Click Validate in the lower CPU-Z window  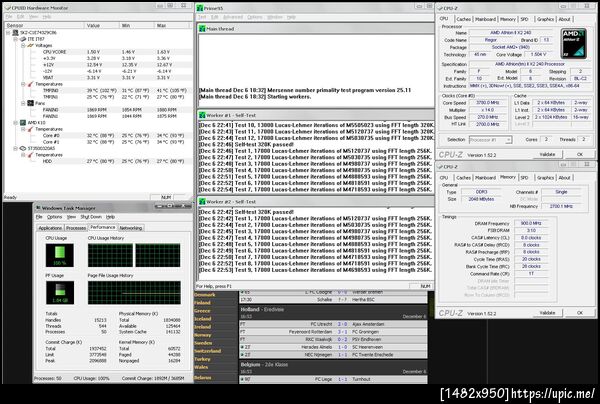click(547, 313)
